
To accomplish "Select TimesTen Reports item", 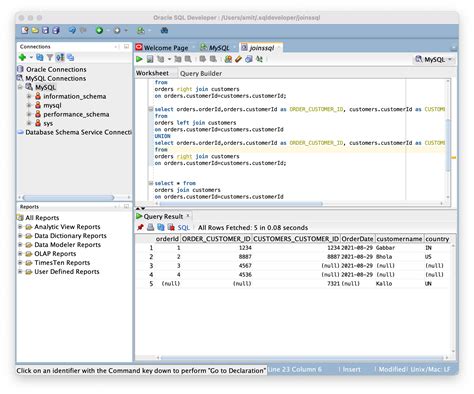I will (62, 263).
